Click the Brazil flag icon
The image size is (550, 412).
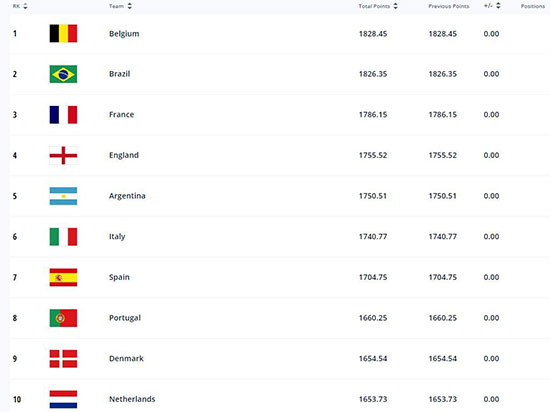coord(63,74)
